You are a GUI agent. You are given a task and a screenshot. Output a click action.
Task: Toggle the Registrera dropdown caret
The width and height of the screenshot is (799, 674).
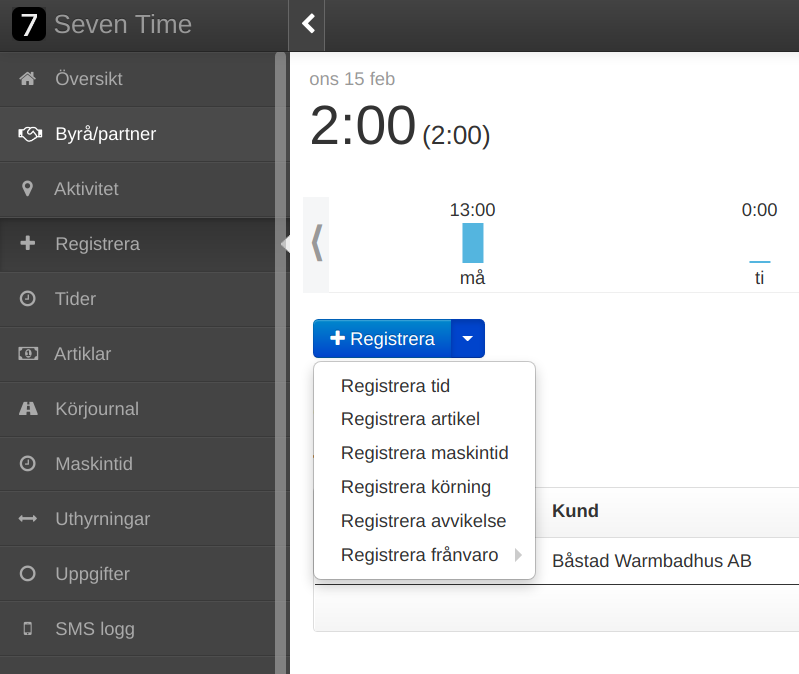point(468,339)
